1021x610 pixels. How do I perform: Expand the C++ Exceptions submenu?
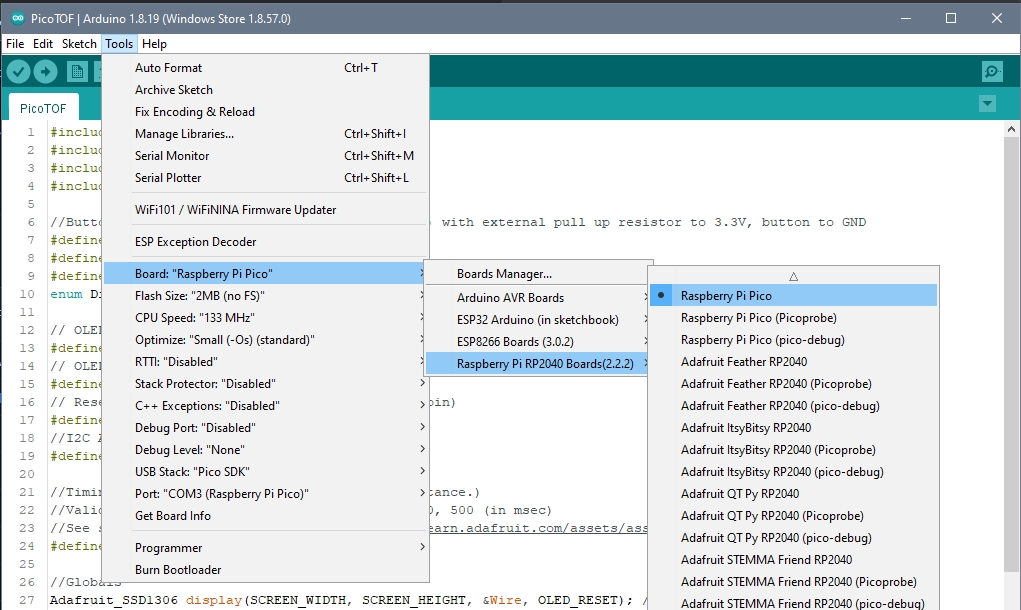click(266, 406)
